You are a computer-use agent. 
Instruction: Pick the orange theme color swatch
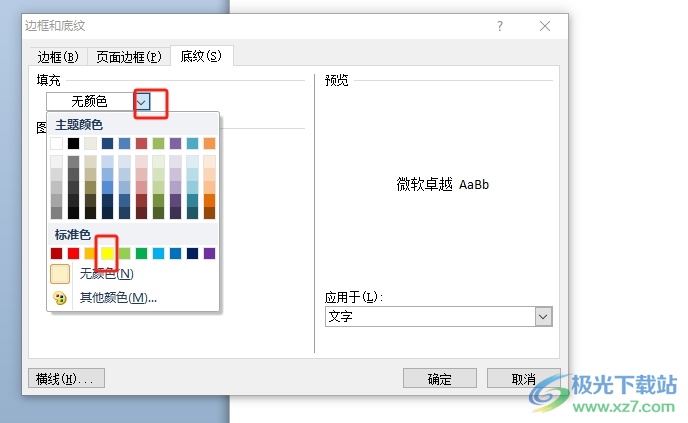209,143
